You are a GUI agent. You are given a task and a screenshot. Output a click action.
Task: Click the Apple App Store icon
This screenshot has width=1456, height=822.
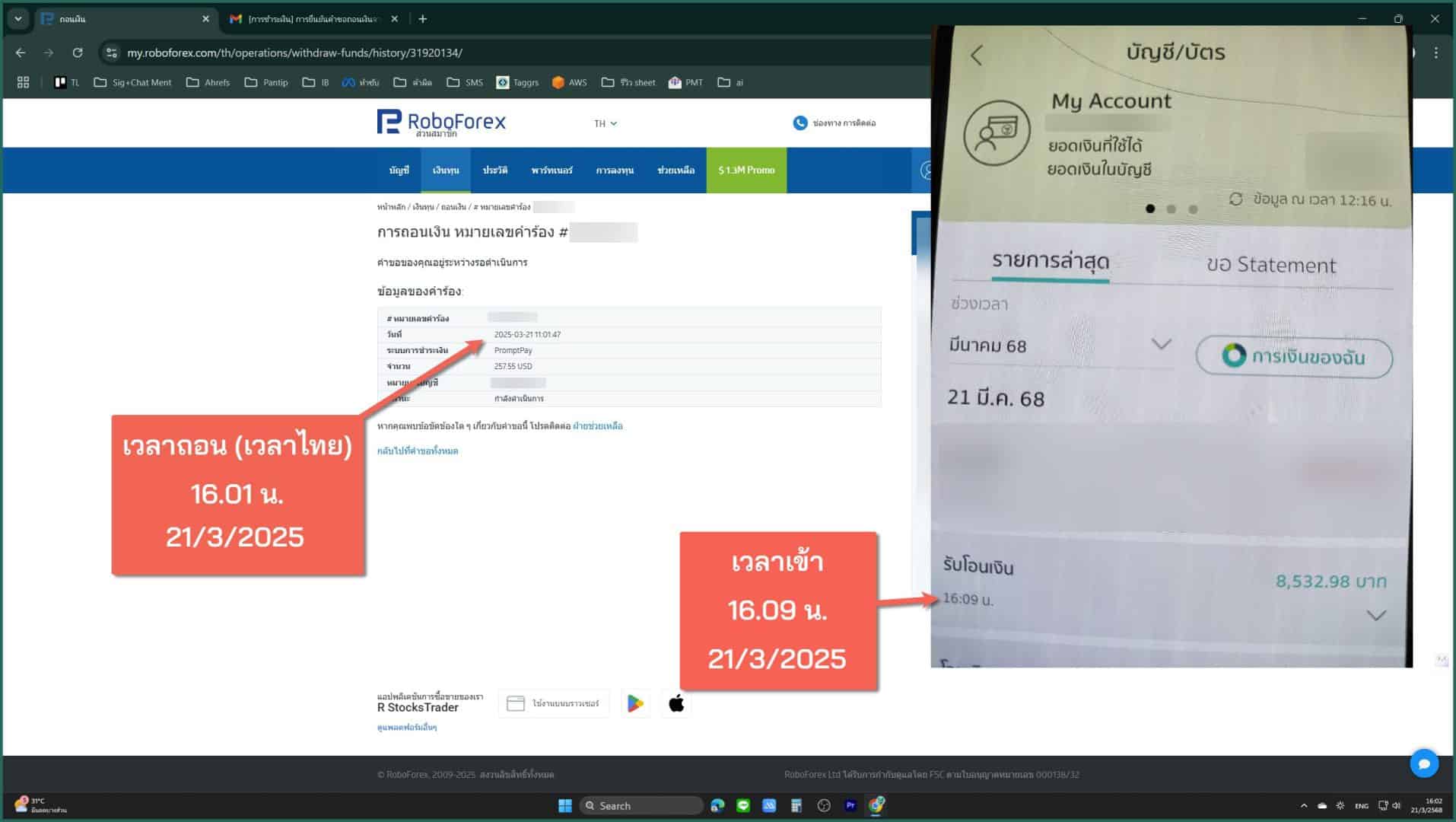[676, 703]
